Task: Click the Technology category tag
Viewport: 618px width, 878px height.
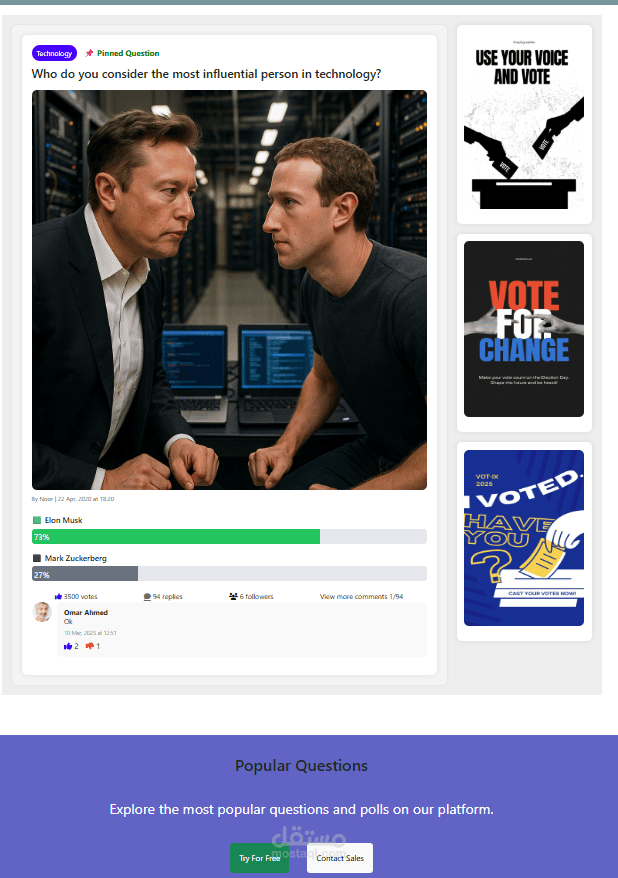Action: point(54,53)
